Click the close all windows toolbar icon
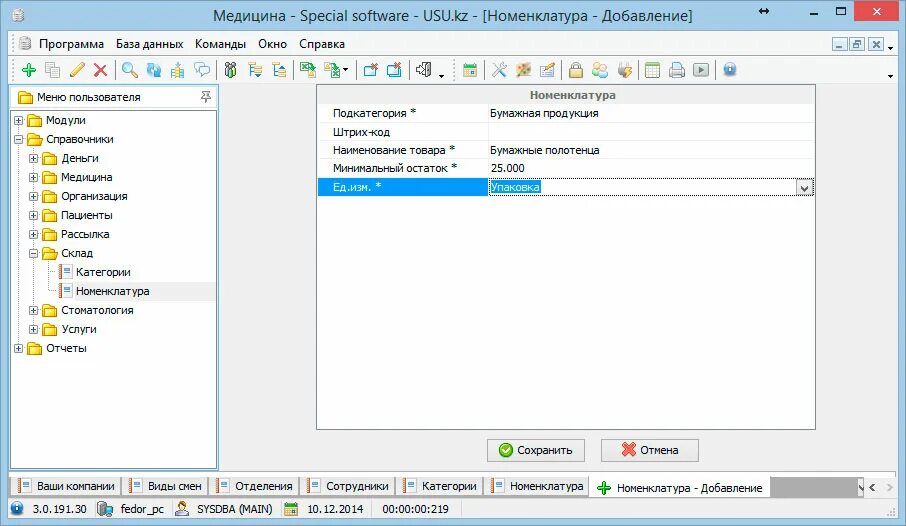906x526 pixels. [x=395, y=71]
